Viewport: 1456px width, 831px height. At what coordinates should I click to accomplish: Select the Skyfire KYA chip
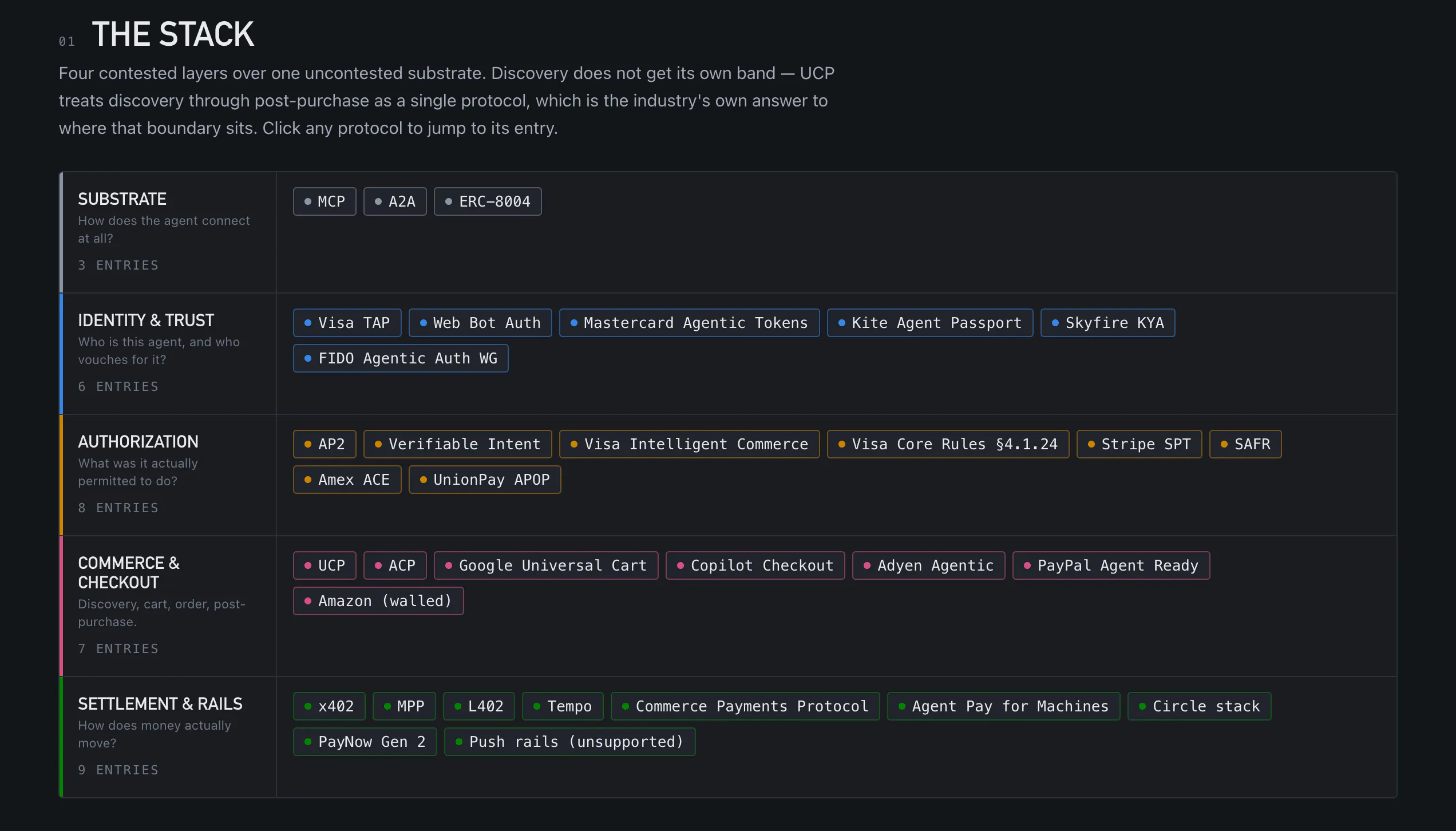[x=1107, y=323]
